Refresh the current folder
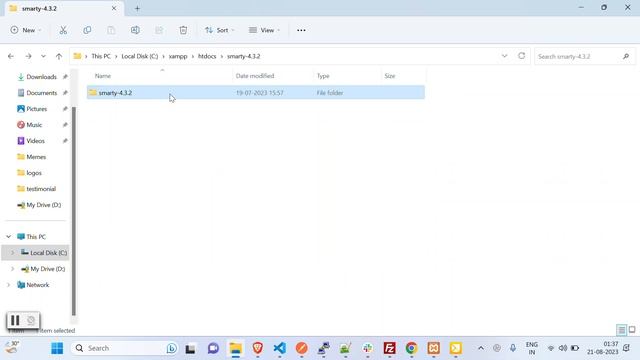 pyautogui.click(x=522, y=56)
